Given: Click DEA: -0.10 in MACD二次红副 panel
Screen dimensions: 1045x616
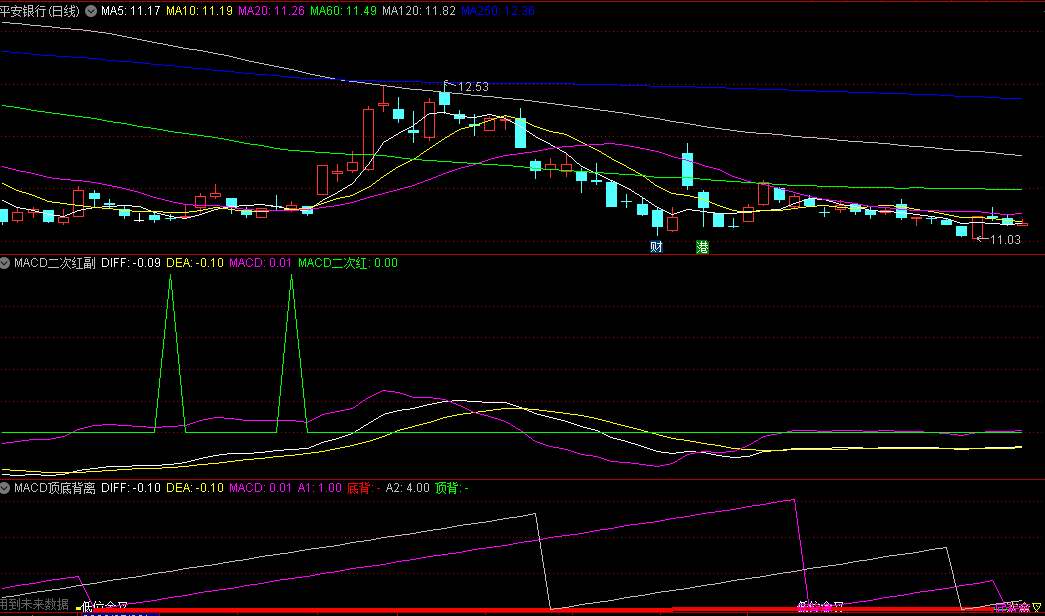Looking at the screenshot, I should coord(195,263).
